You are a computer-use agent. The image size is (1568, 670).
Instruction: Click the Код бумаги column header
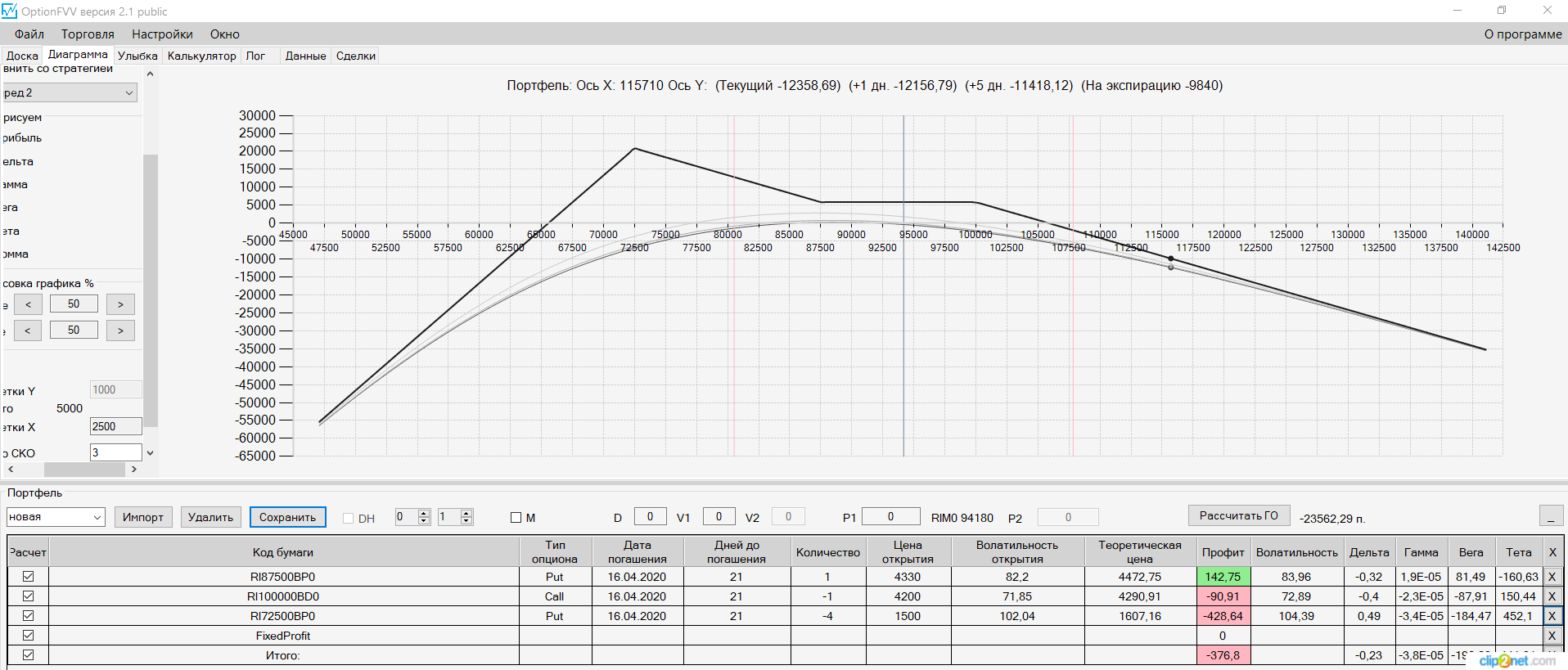(283, 552)
